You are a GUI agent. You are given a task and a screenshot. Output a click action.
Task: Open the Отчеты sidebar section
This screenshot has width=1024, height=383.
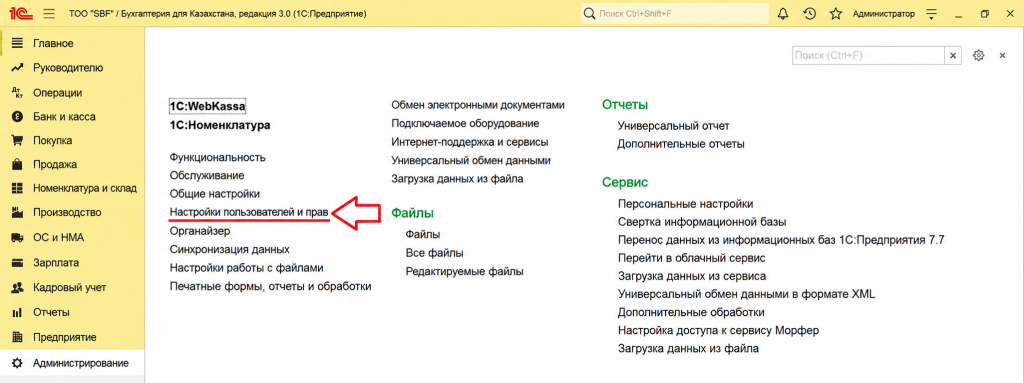tap(52, 312)
